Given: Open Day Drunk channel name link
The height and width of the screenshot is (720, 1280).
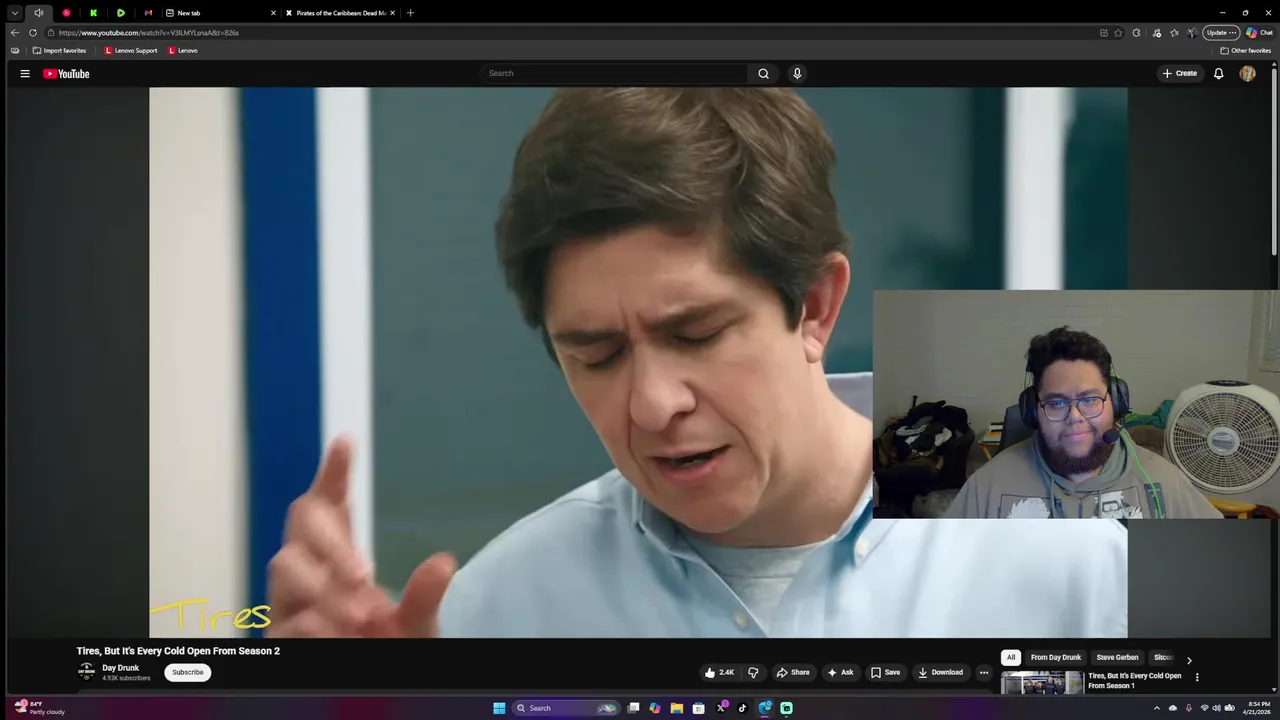Looking at the screenshot, I should click(120, 668).
